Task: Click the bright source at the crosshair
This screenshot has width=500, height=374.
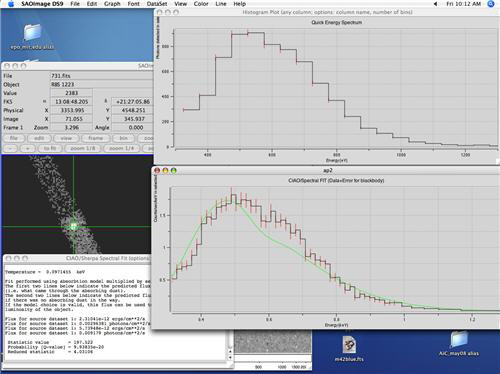Action: tap(74, 226)
